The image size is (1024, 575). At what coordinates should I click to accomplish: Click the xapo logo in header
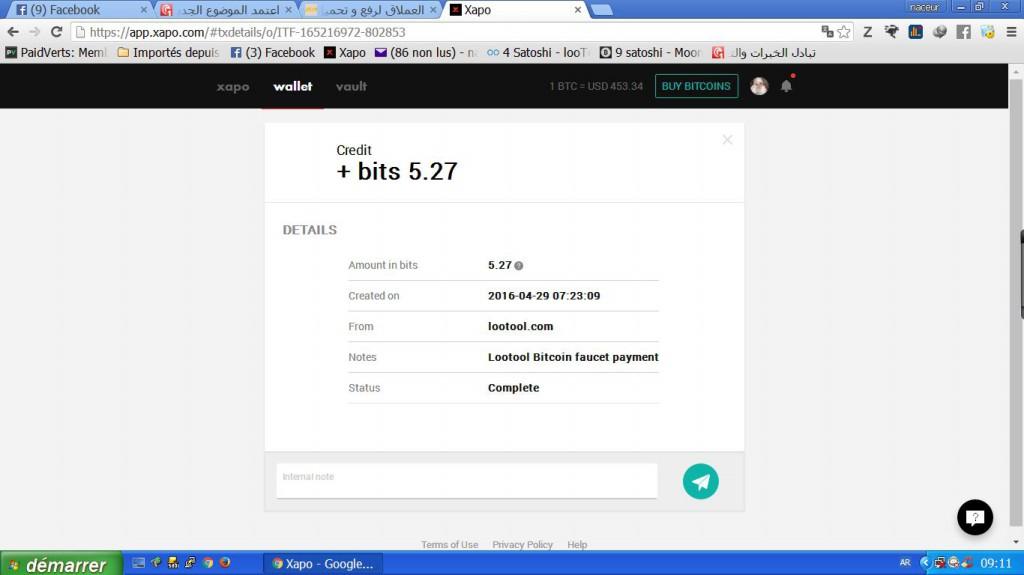(x=233, y=86)
